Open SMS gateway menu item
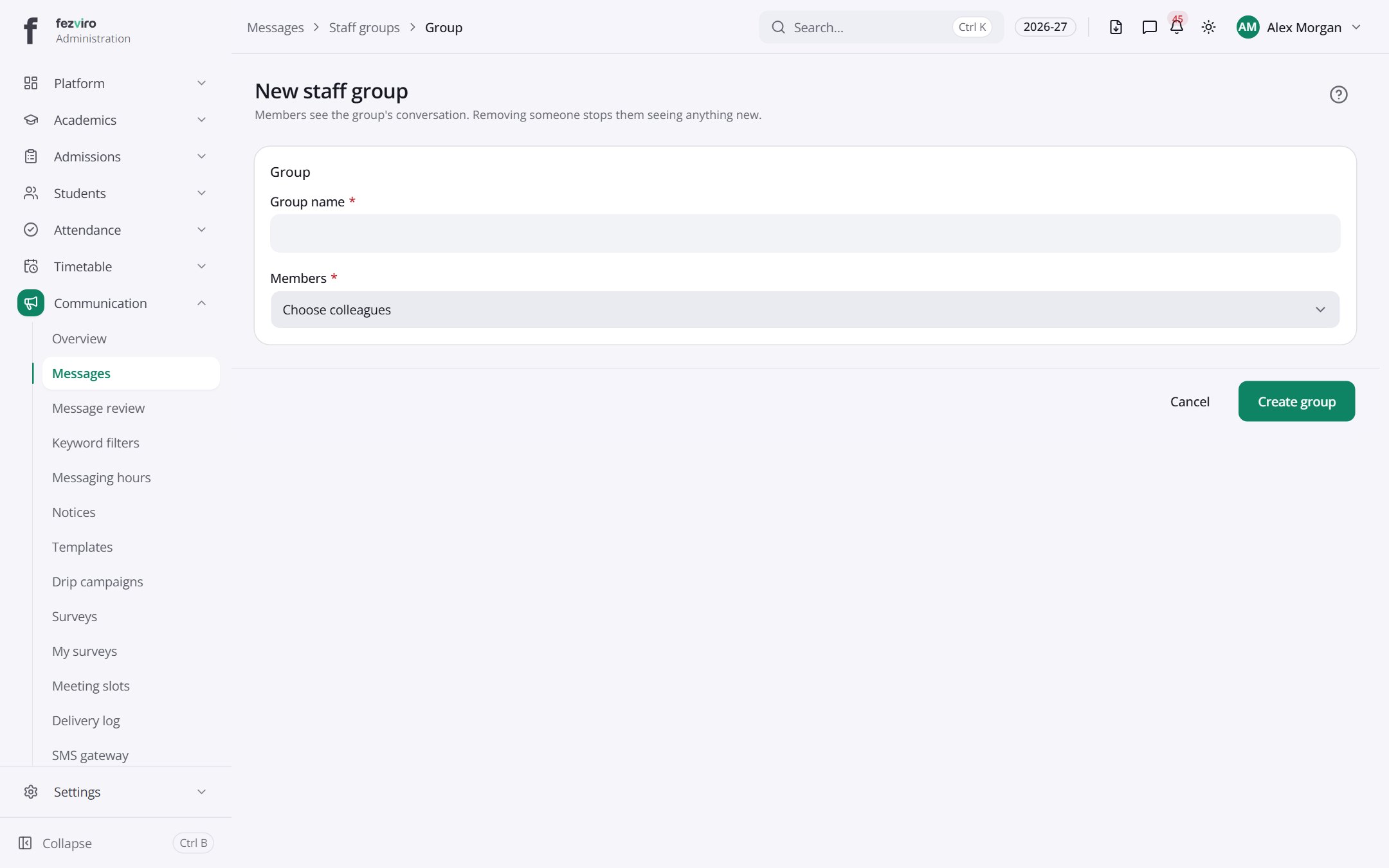This screenshot has width=1389, height=868. click(x=90, y=755)
